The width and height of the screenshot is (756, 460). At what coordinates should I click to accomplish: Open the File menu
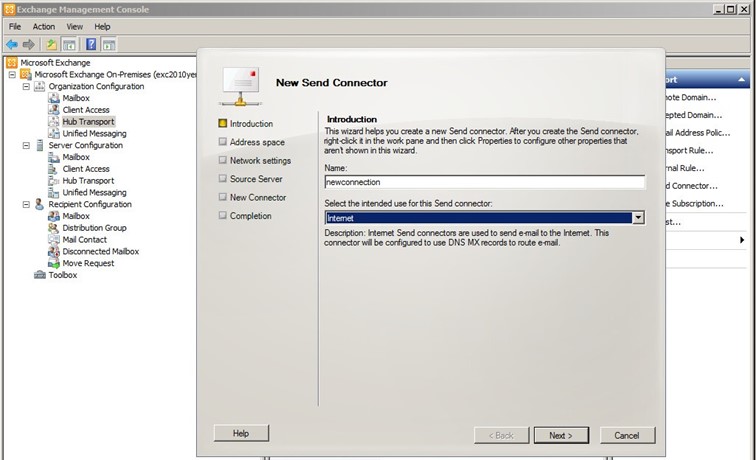(15, 27)
